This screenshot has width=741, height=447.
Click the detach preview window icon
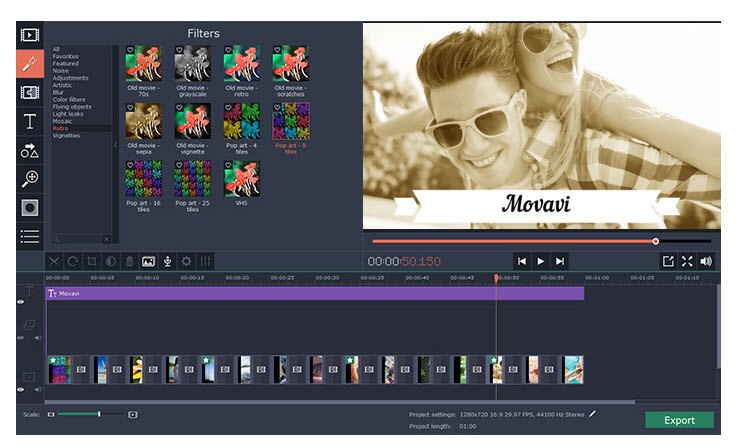668,261
